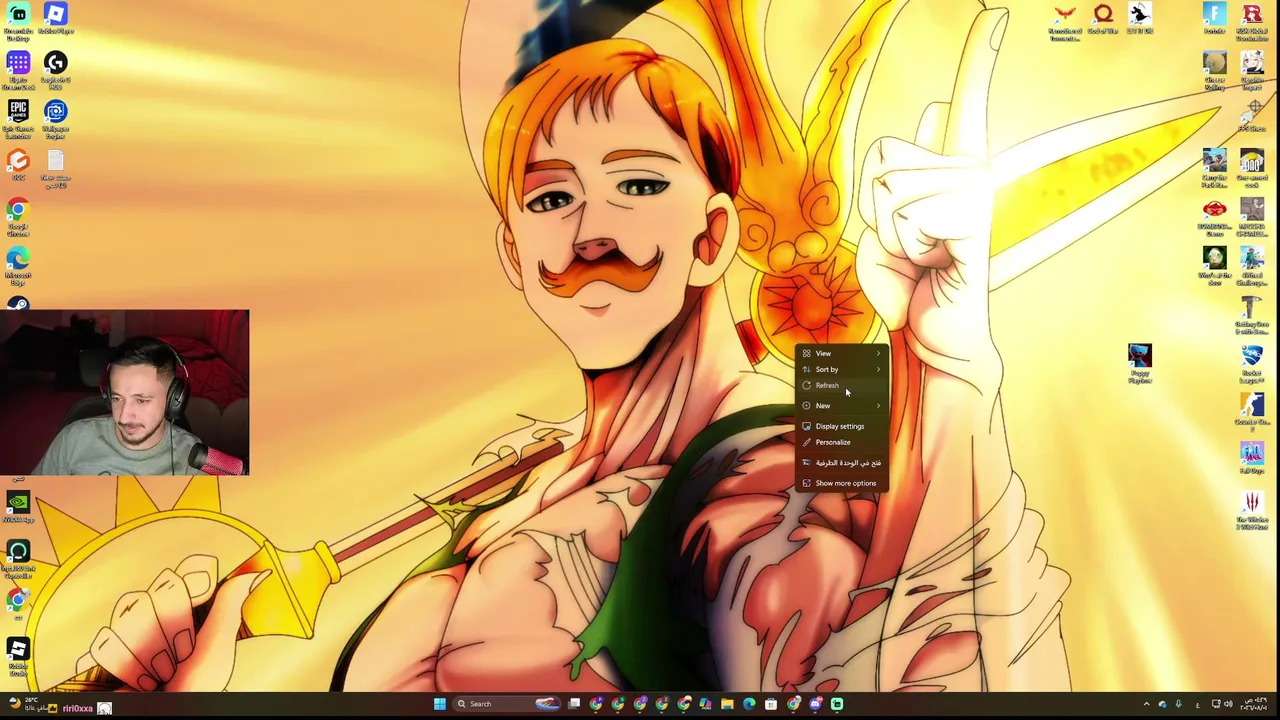1280x720 pixels.
Task: Select the Poppy Playtime desktop icon
Action: (x=1140, y=362)
